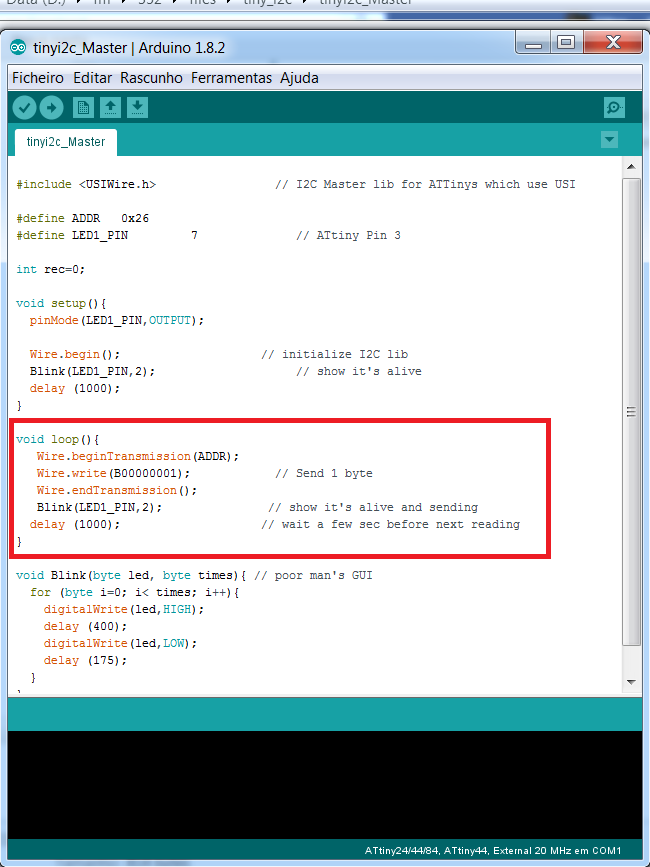Screen dimensions: 650x867
Task: Click the Arduino logo in the title bar
Action: pyautogui.click(x=18, y=48)
